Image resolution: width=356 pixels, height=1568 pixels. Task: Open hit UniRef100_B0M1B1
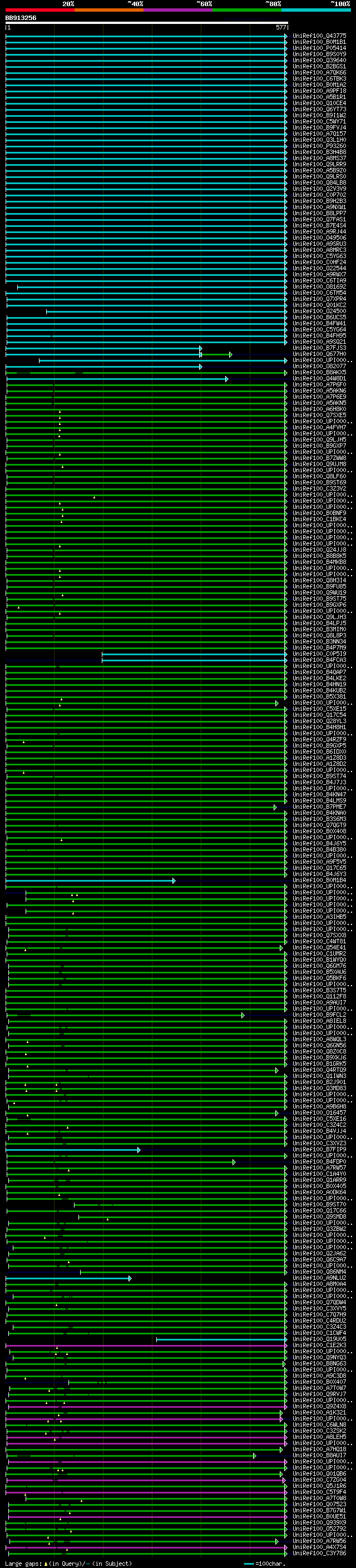coord(319,42)
